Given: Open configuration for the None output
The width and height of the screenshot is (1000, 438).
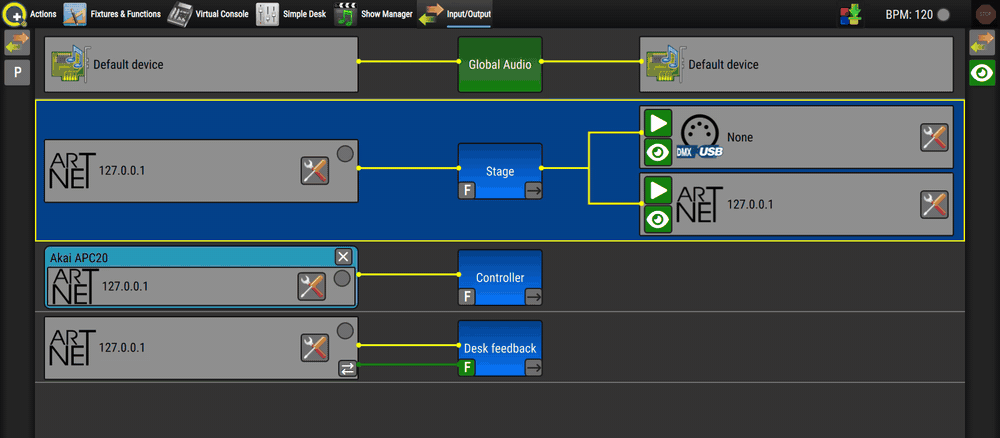Looking at the screenshot, I should coord(934,137).
